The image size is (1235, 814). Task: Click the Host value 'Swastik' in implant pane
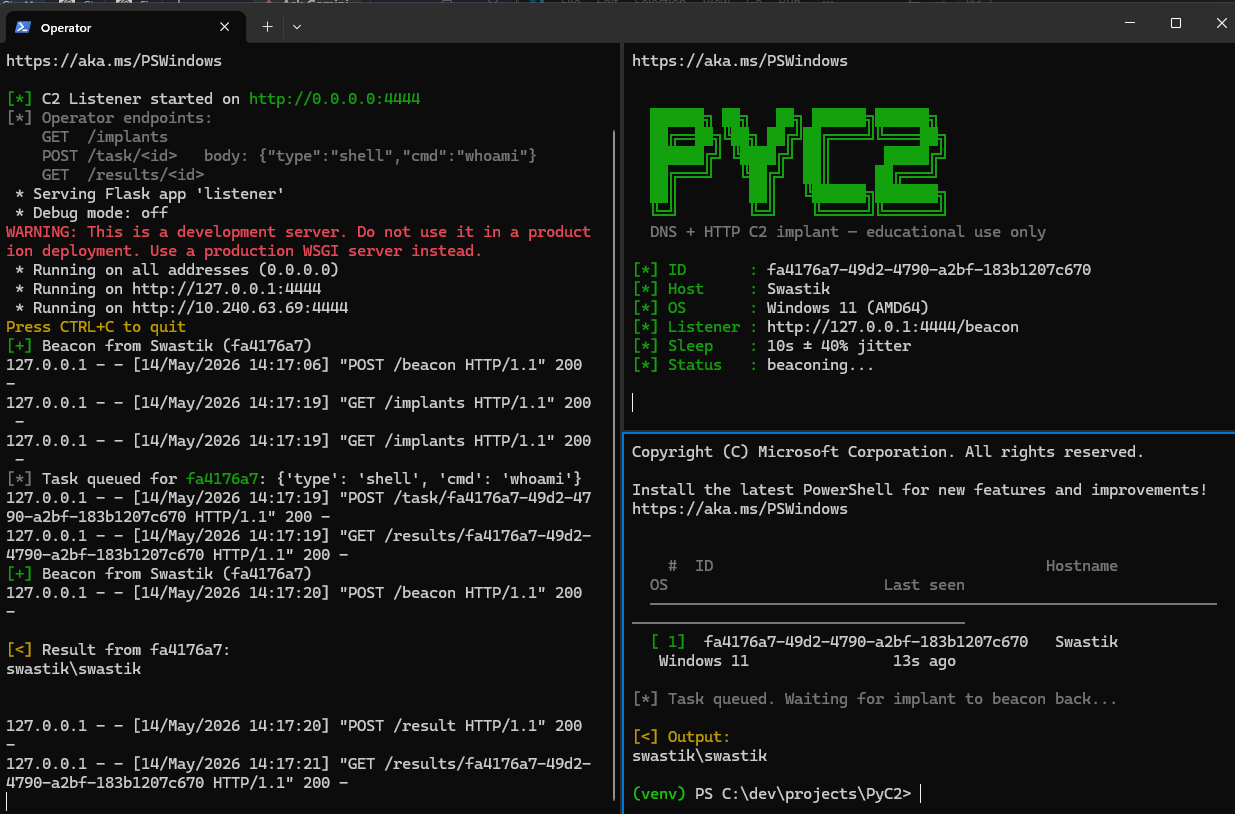coord(798,289)
